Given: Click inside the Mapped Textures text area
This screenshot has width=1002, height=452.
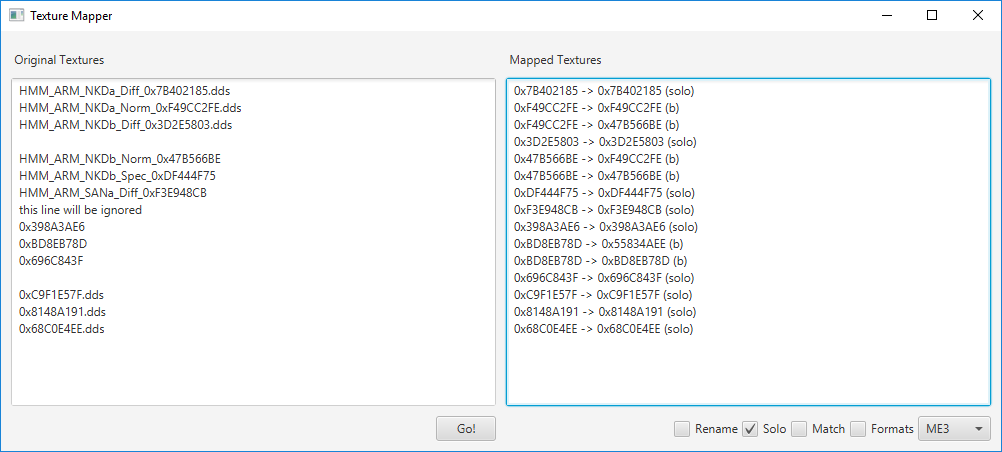Looking at the screenshot, I should [x=748, y=242].
